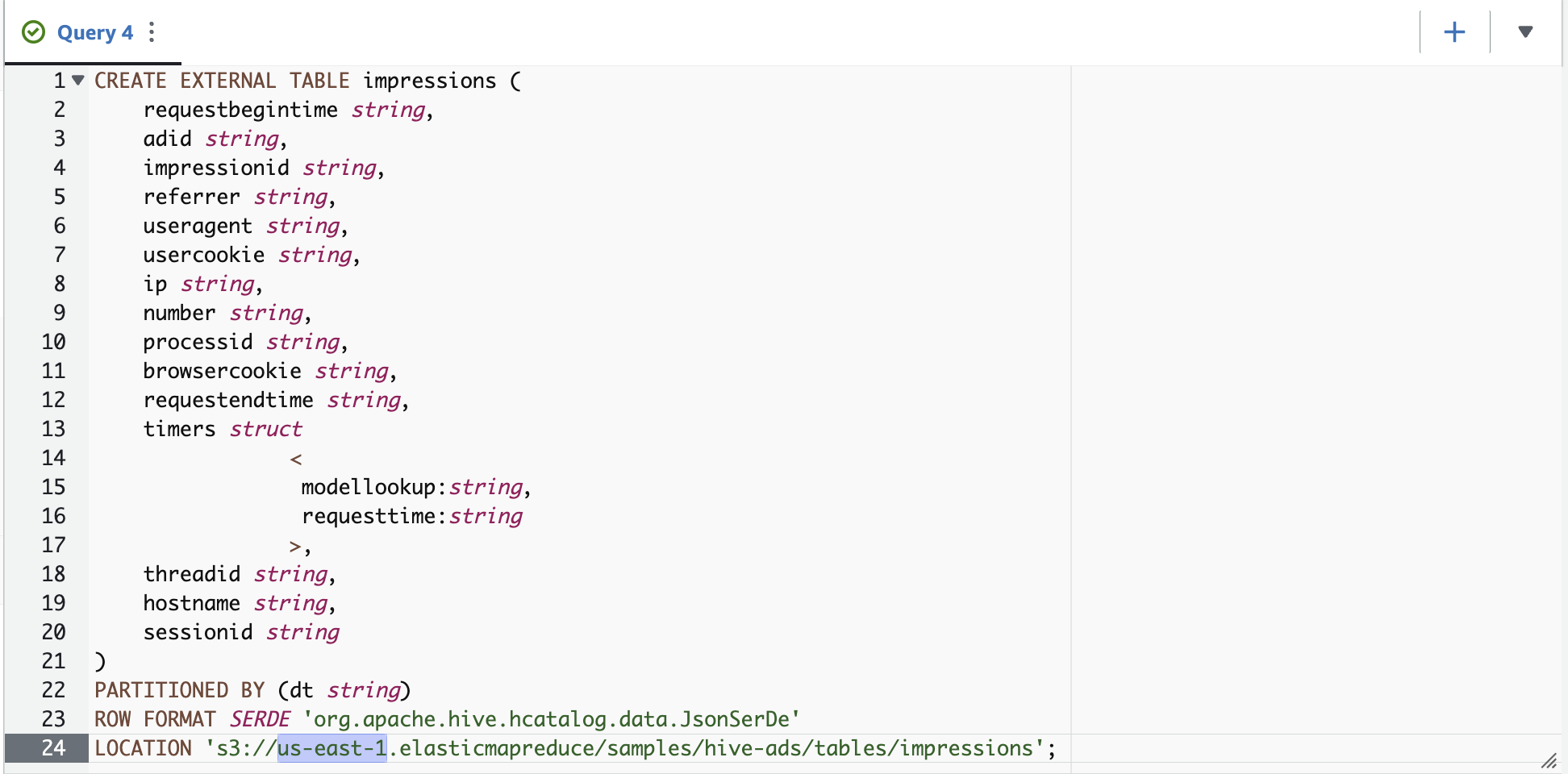Viewport: 1568px width, 774px height.
Task: Click the highlighted us-east-1 text
Action: click(332, 748)
